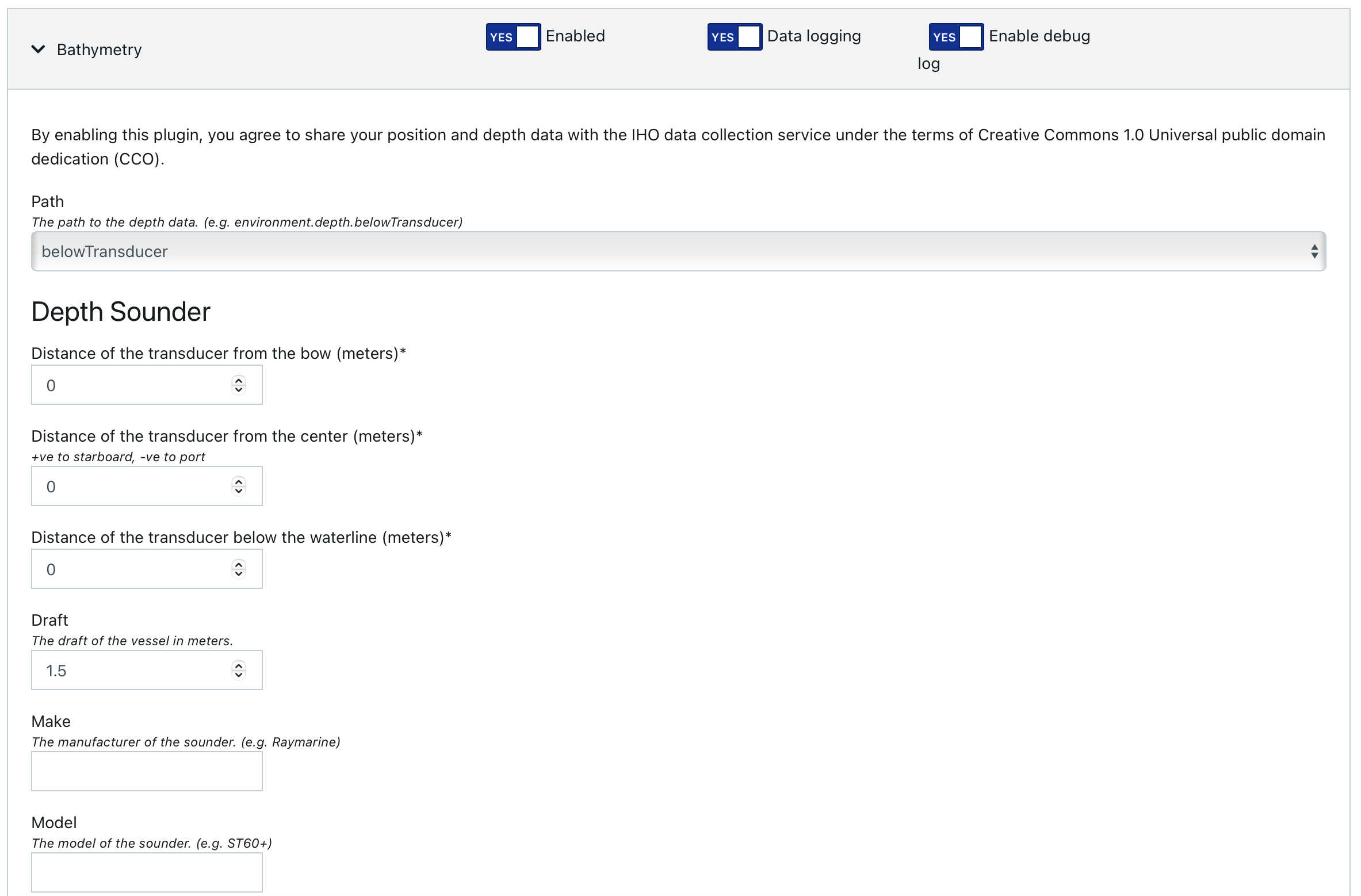1361x896 pixels.
Task: Increase distance from the bow value
Action: 239,380
